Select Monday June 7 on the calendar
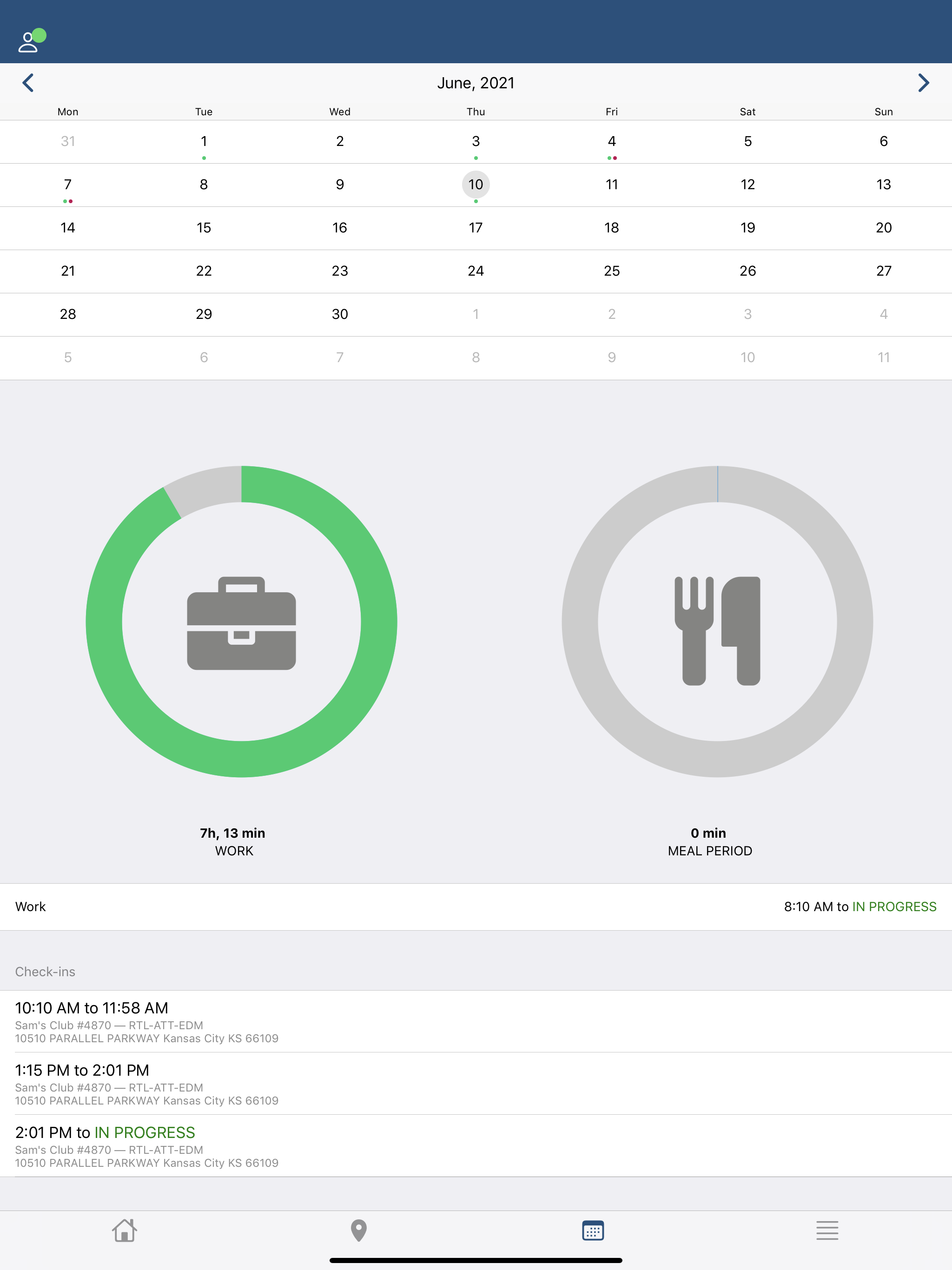The image size is (952, 1270). click(68, 185)
